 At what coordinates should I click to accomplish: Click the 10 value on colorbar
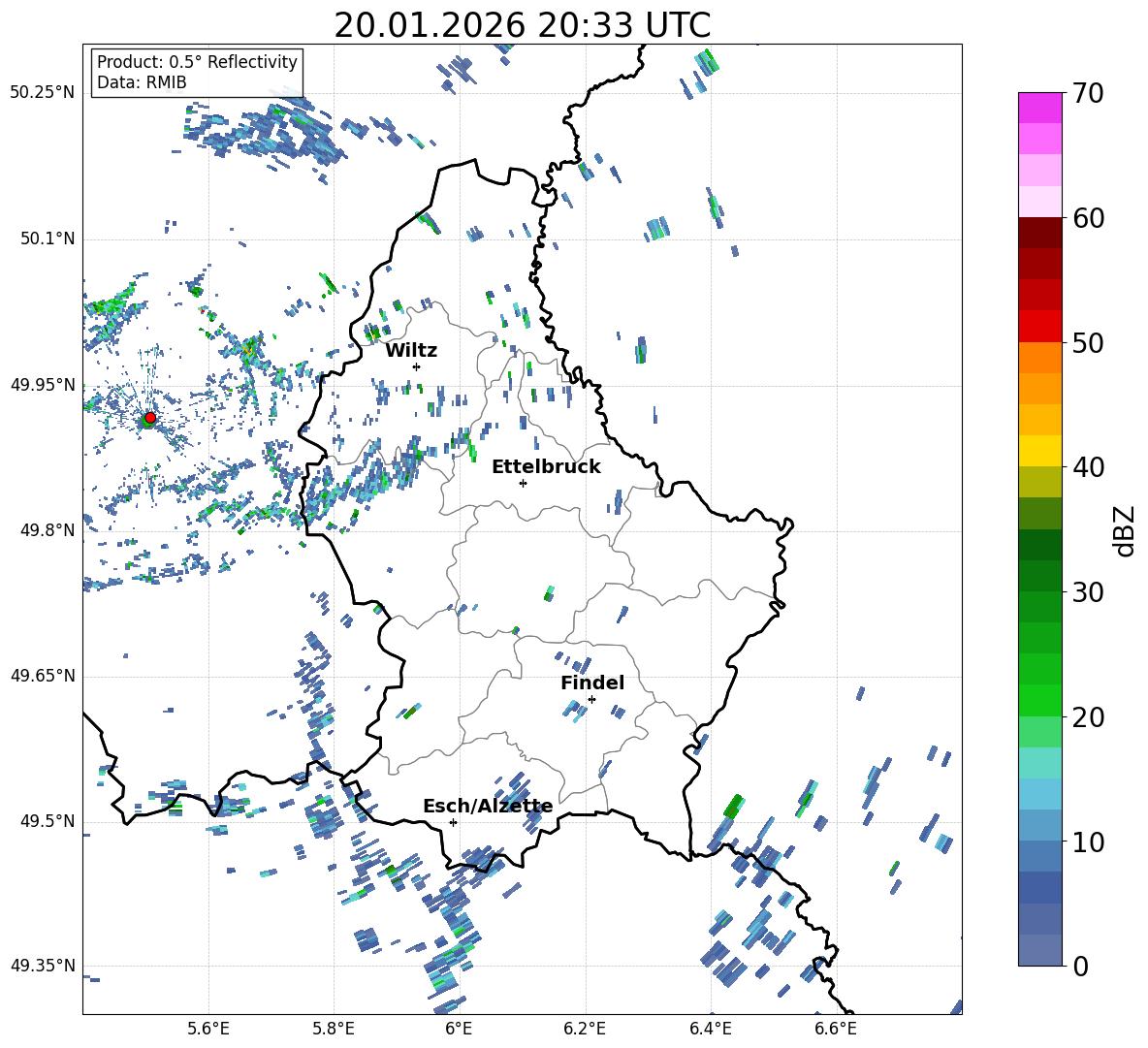[1088, 842]
